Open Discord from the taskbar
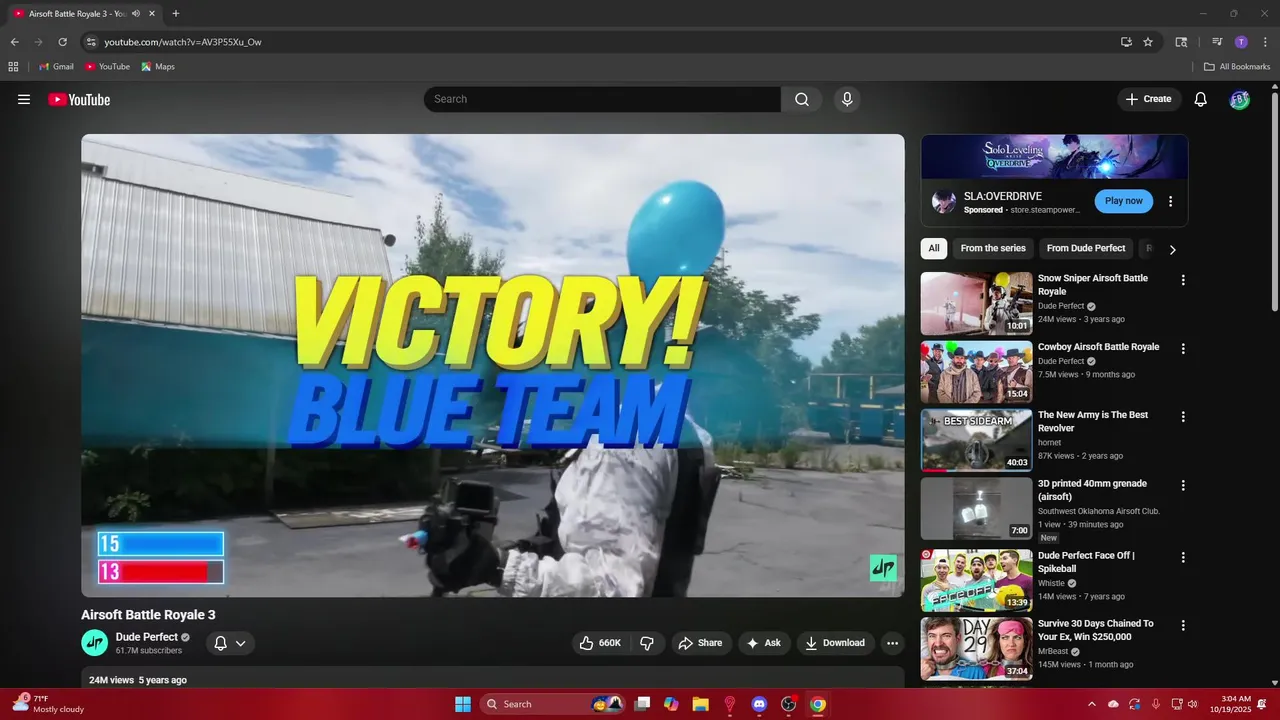Image resolution: width=1280 pixels, height=720 pixels. [759, 704]
